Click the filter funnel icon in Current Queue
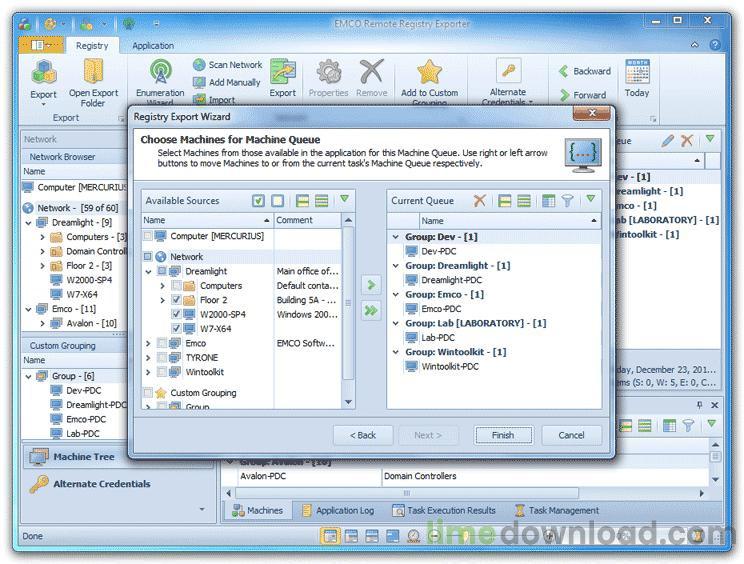The image size is (744, 564). click(x=567, y=201)
